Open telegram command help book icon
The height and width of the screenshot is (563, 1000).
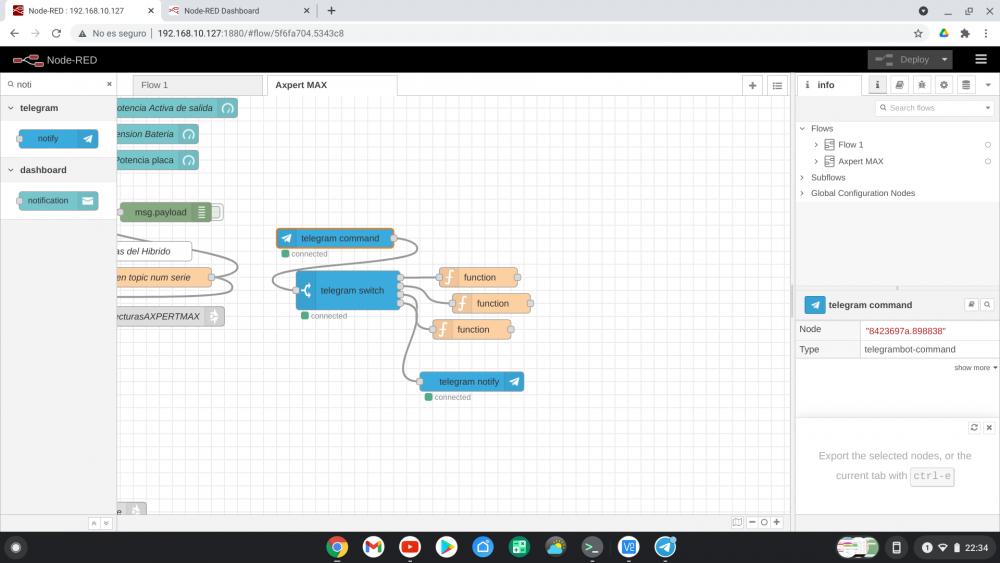971,305
